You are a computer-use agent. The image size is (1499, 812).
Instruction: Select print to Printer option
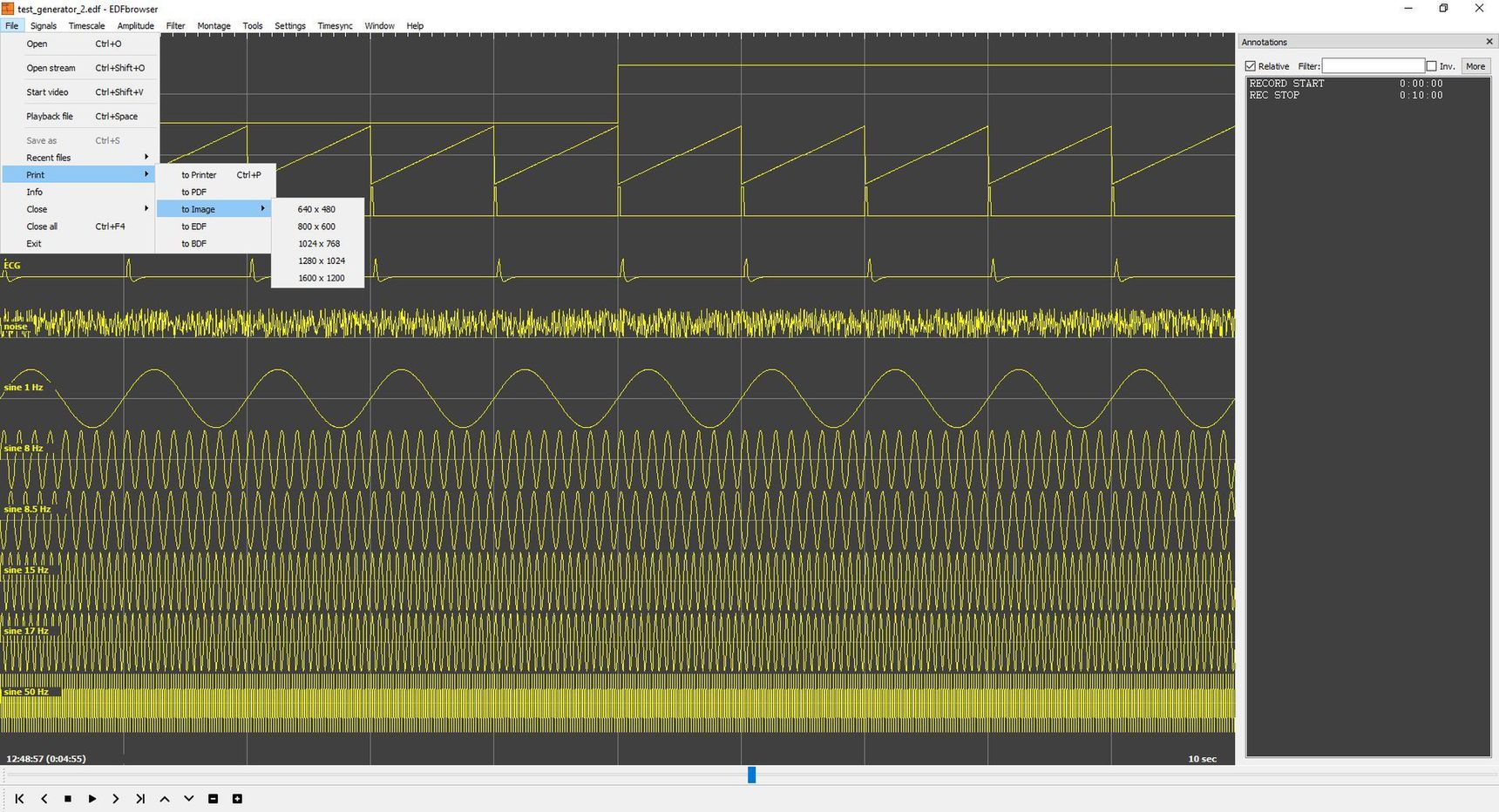(215, 175)
